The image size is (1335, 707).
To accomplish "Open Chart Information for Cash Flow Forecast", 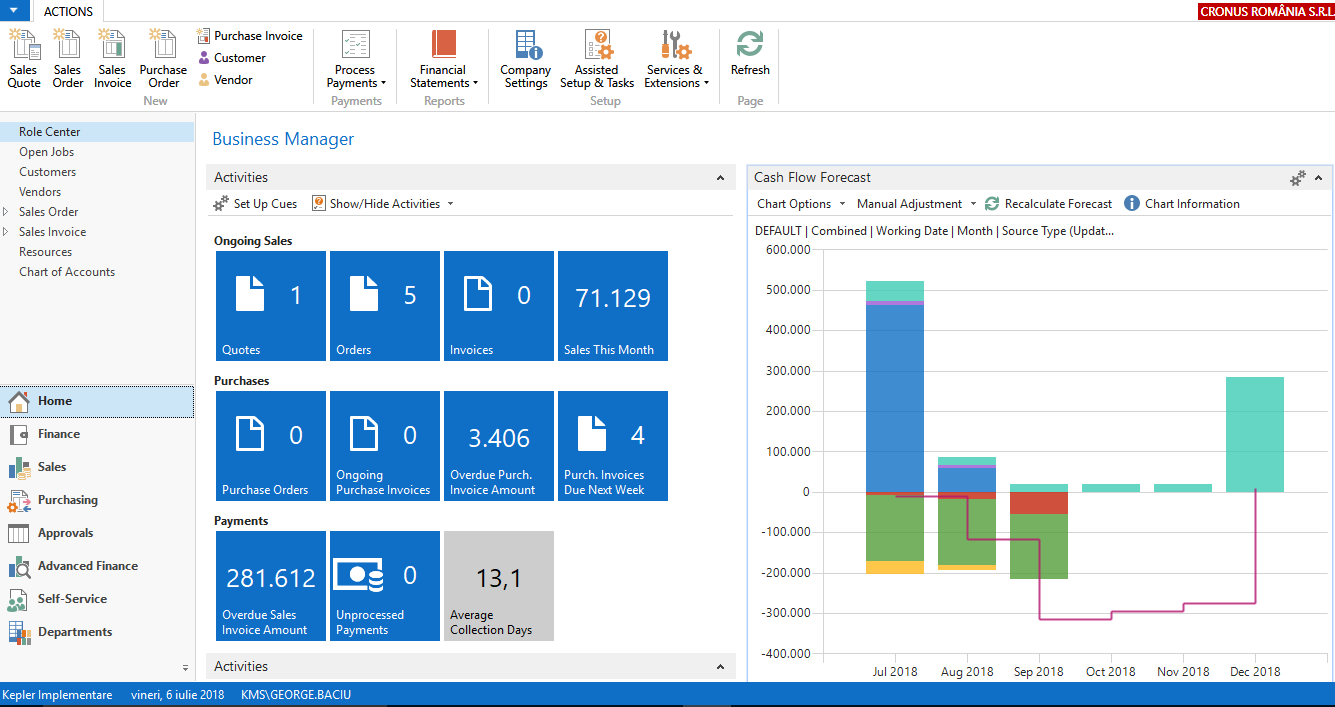I will (1132, 204).
